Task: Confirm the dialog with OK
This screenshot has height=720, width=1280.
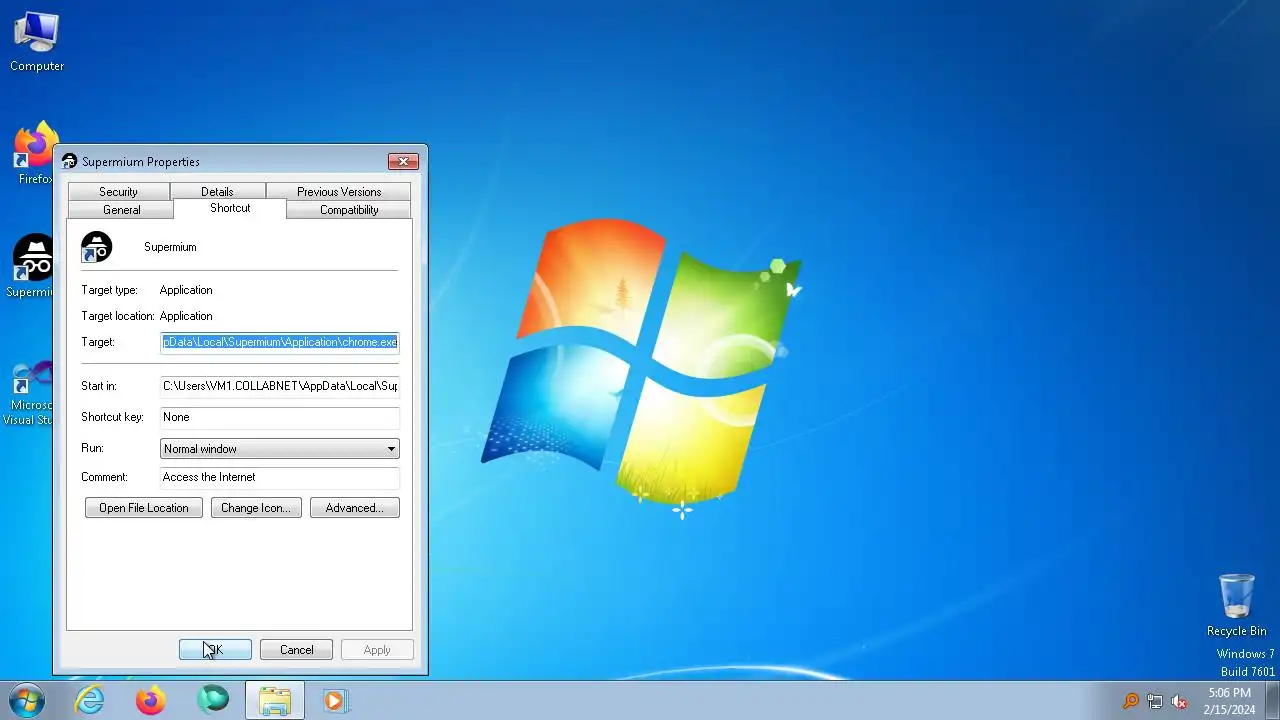Action: pyautogui.click(x=215, y=650)
